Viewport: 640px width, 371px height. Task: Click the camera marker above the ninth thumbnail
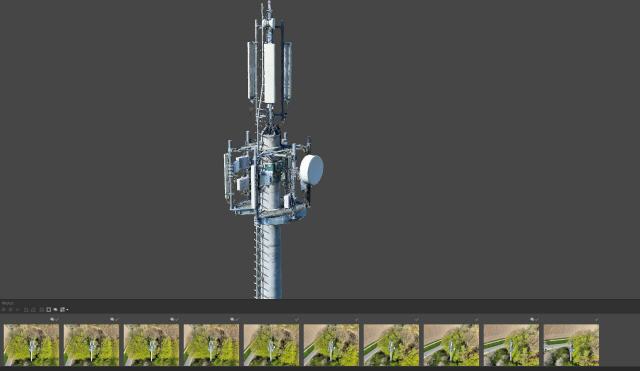(x=532, y=320)
